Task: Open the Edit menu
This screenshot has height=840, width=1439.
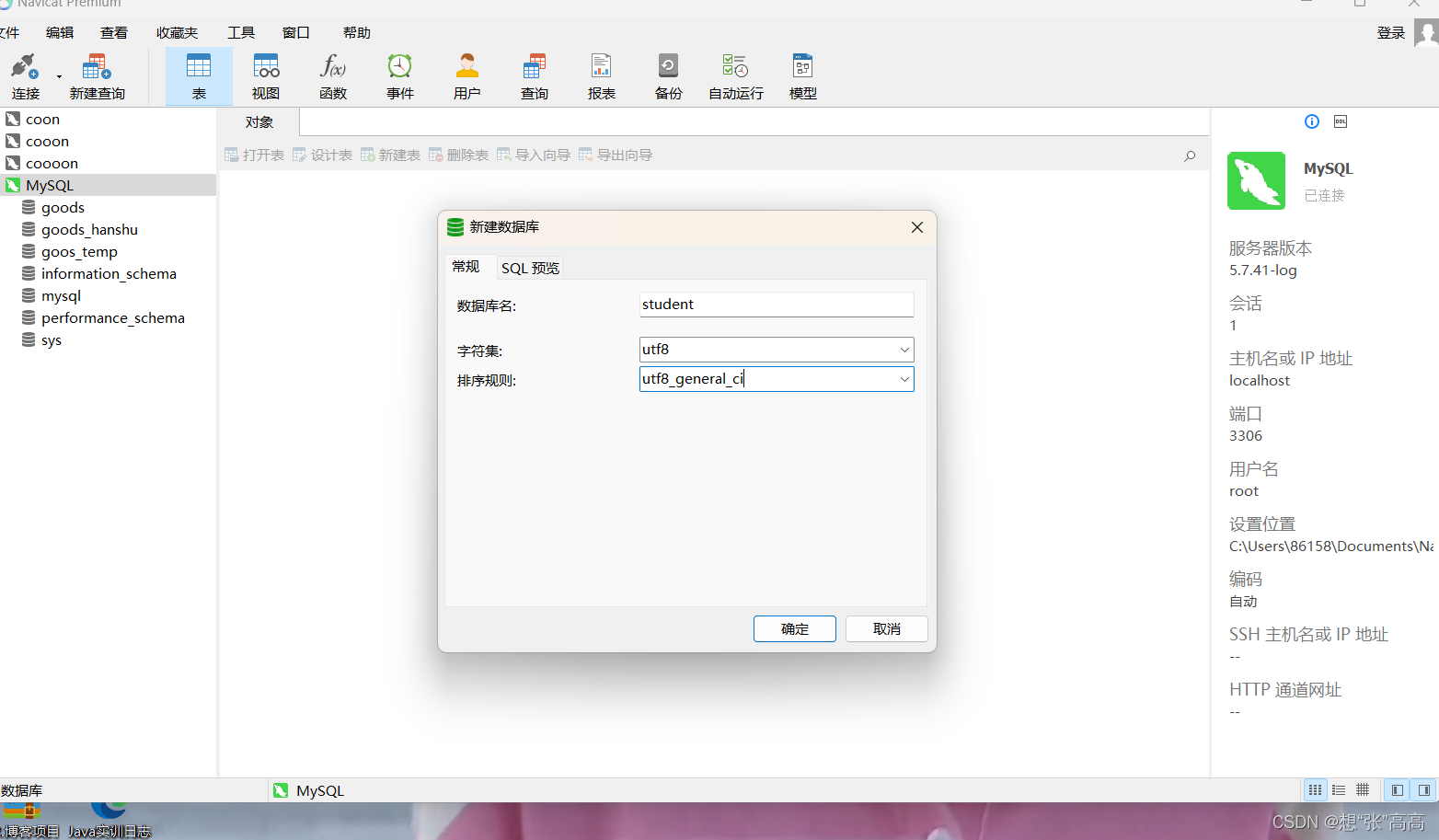Action: click(x=60, y=33)
